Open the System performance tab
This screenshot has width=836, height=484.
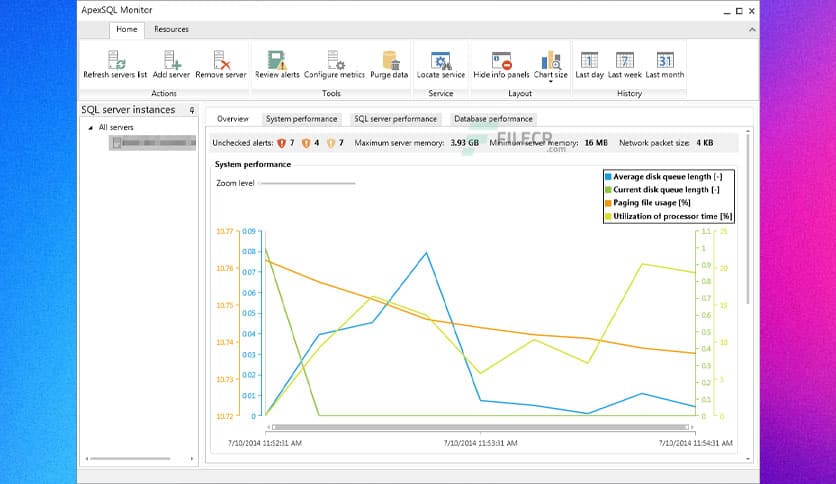pyautogui.click(x=301, y=119)
